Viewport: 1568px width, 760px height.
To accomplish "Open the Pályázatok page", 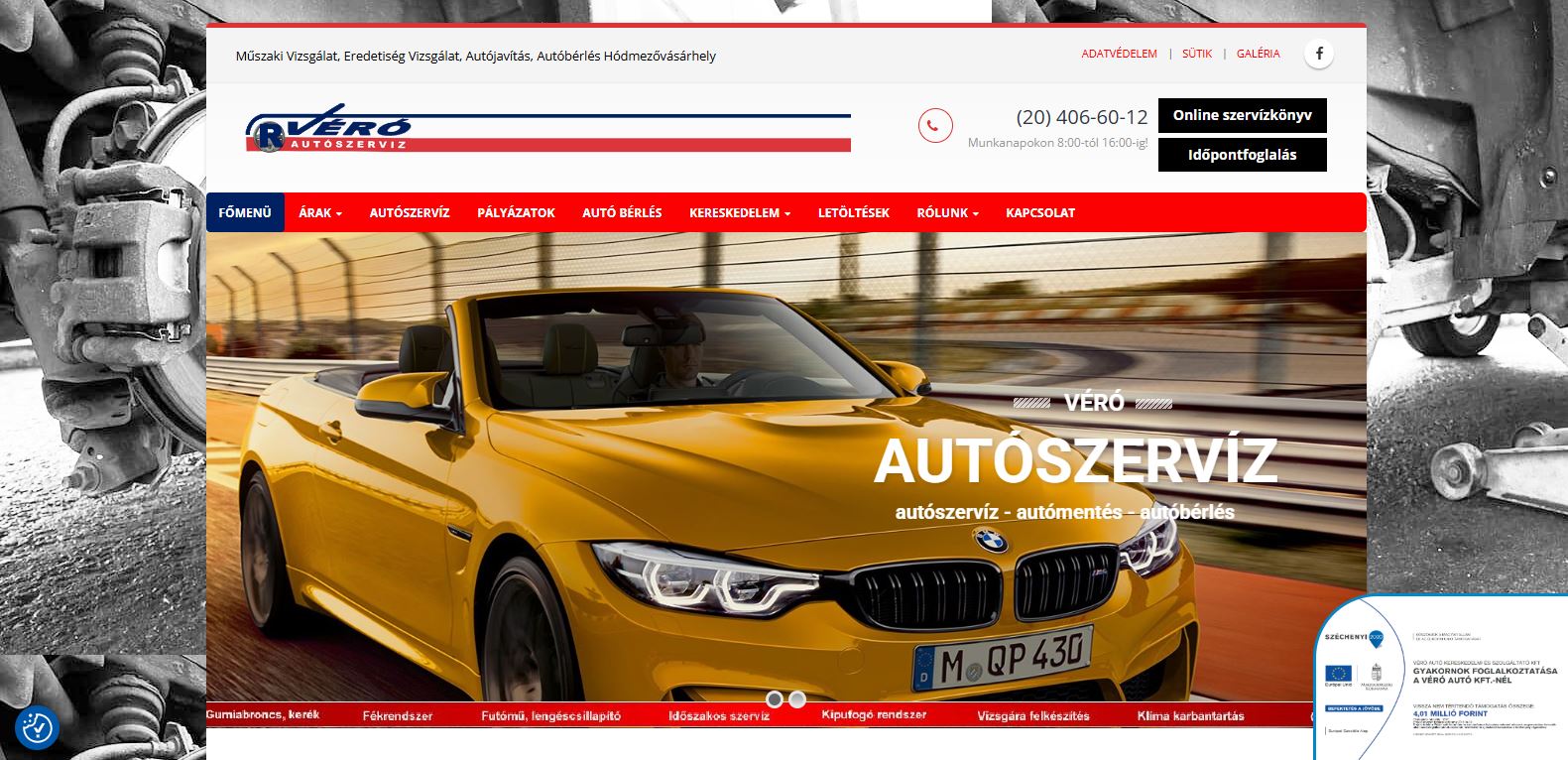I will [x=516, y=212].
